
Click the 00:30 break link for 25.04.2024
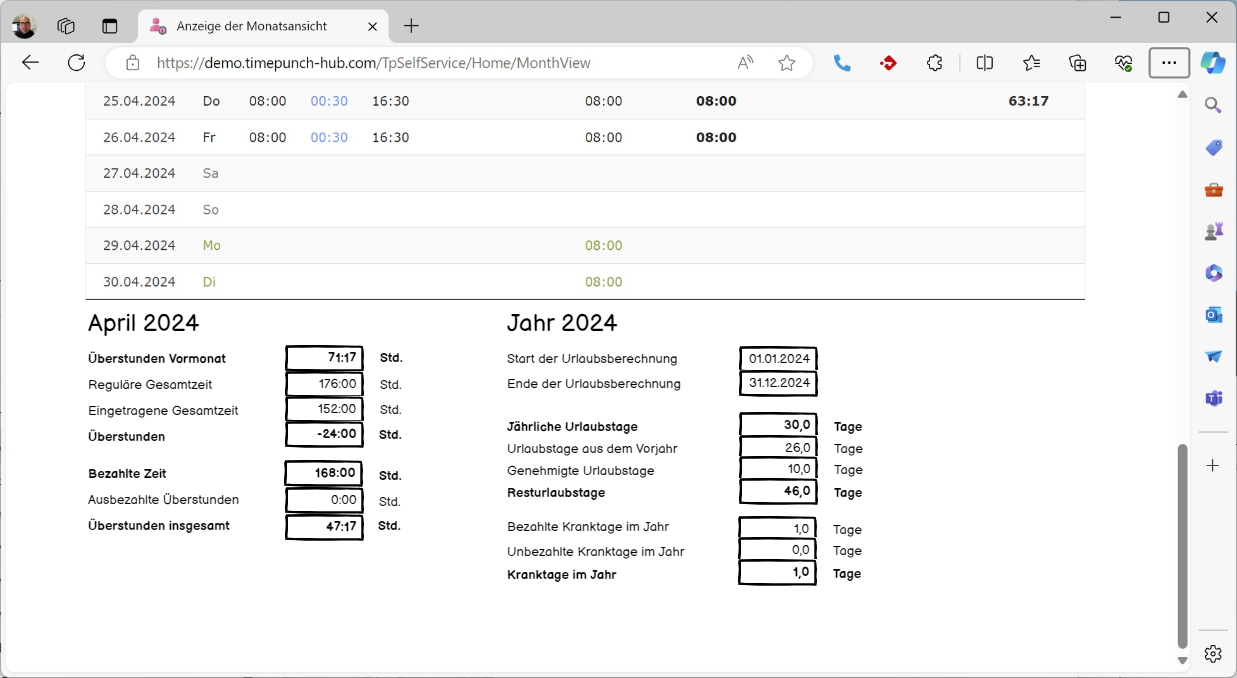(x=329, y=101)
